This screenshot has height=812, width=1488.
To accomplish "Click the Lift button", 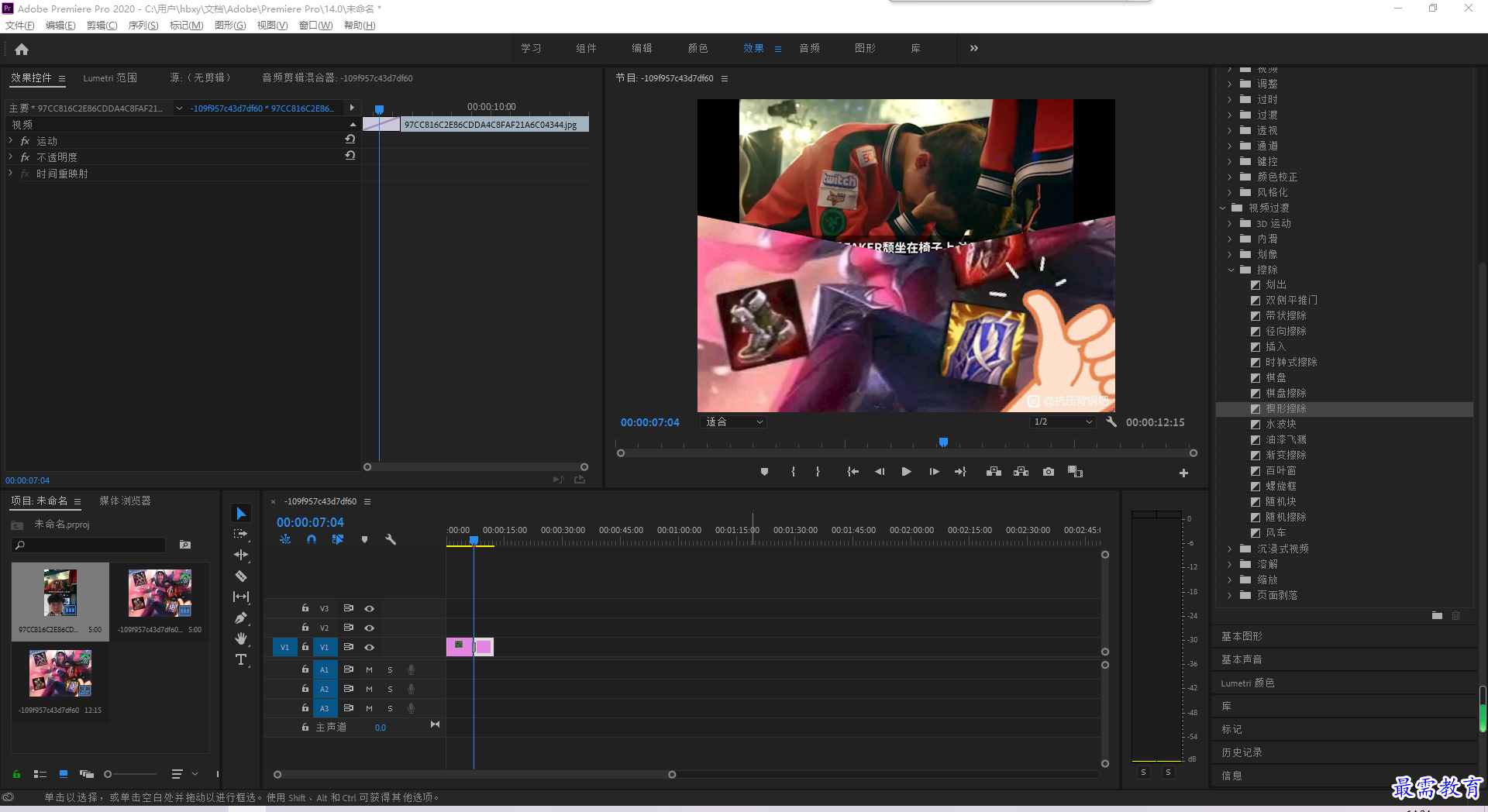I will [x=994, y=471].
